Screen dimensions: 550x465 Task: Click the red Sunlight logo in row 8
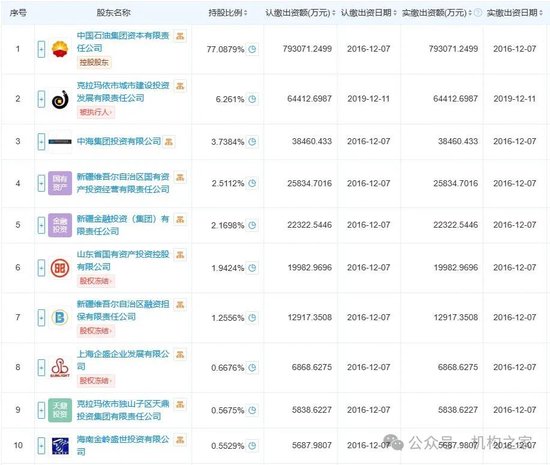click(60, 368)
